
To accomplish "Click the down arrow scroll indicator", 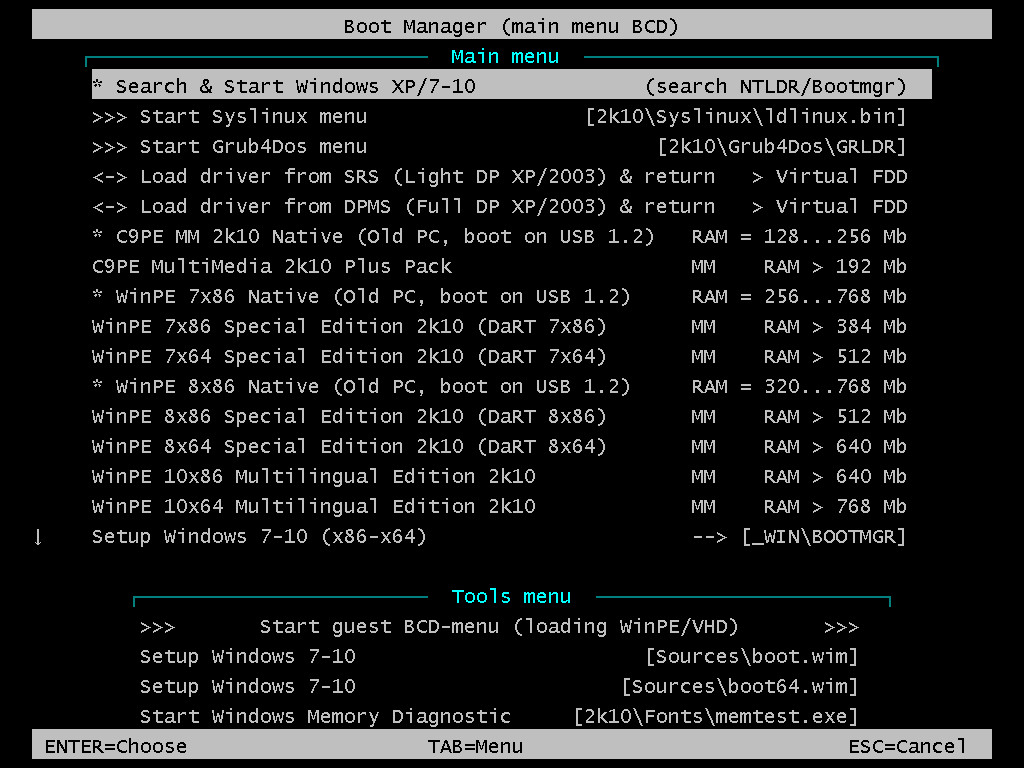I will 38,537.
